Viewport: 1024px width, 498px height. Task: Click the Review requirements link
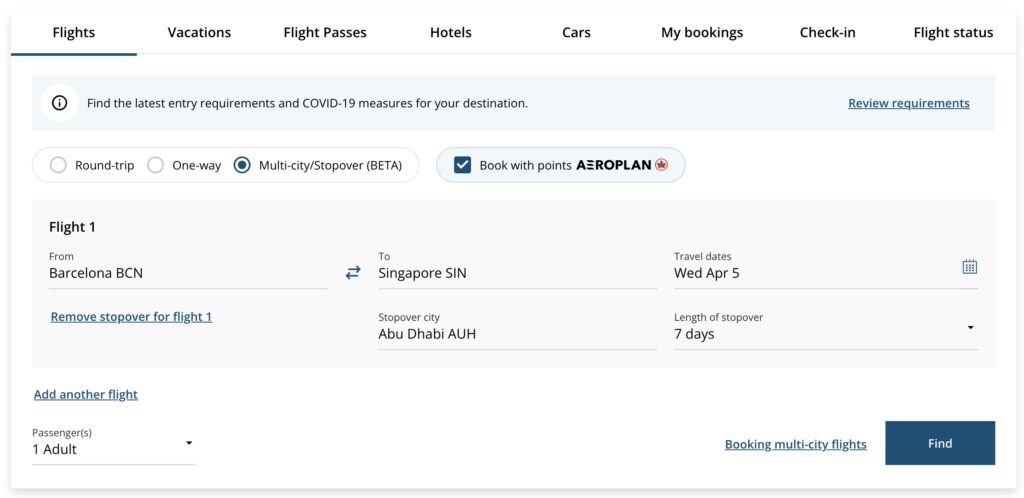[908, 103]
